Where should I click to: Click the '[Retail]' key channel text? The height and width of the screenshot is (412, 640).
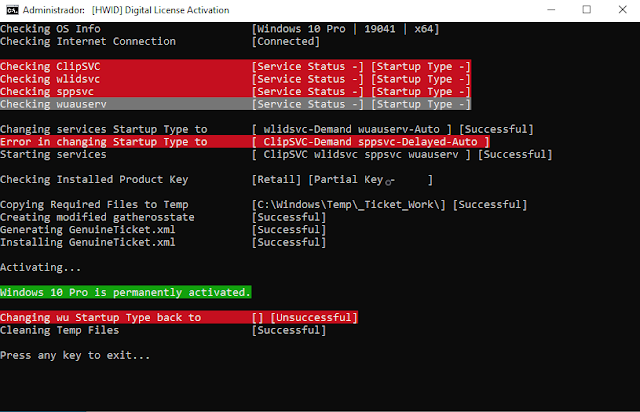point(276,180)
